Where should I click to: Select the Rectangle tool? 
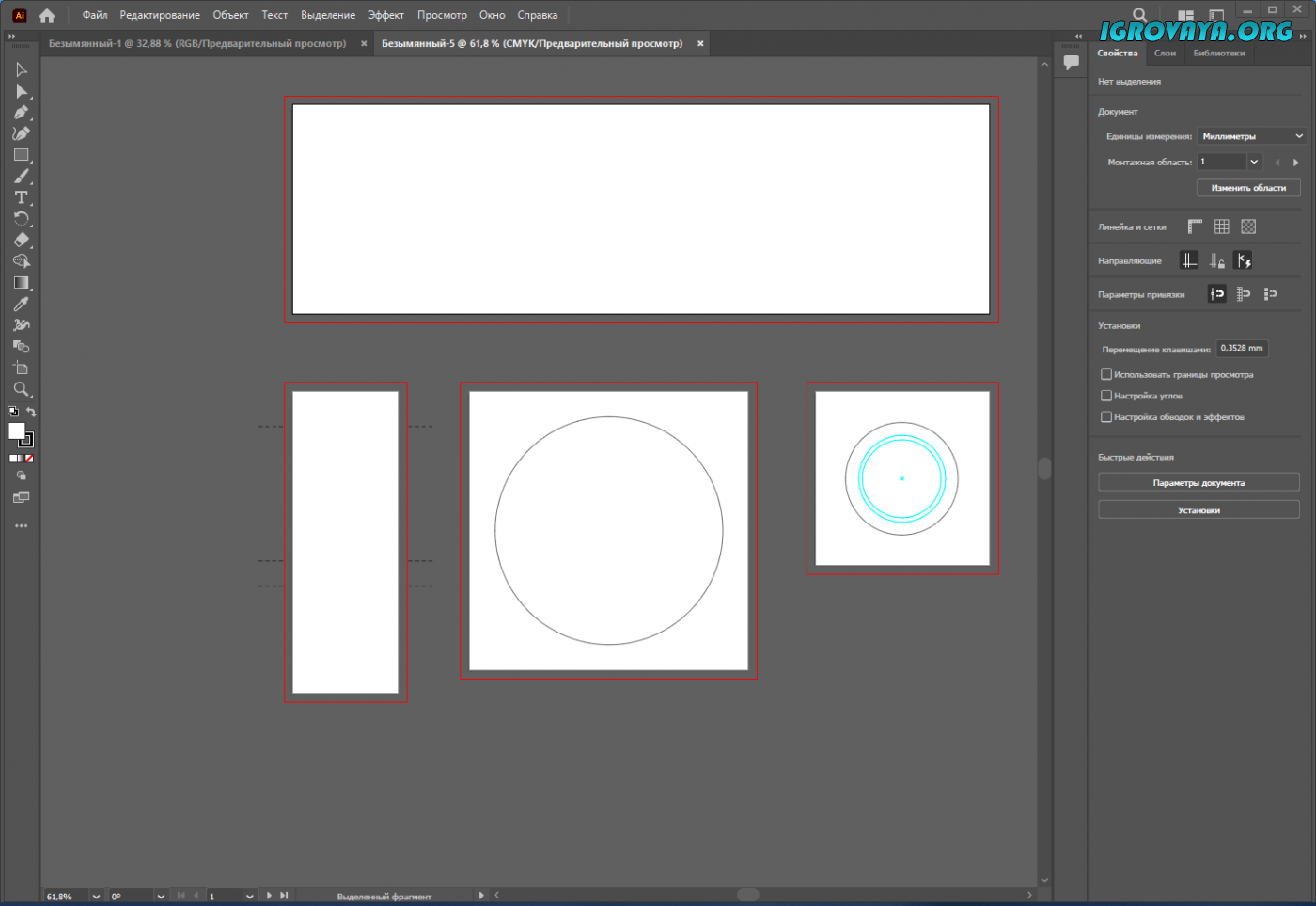click(21, 155)
